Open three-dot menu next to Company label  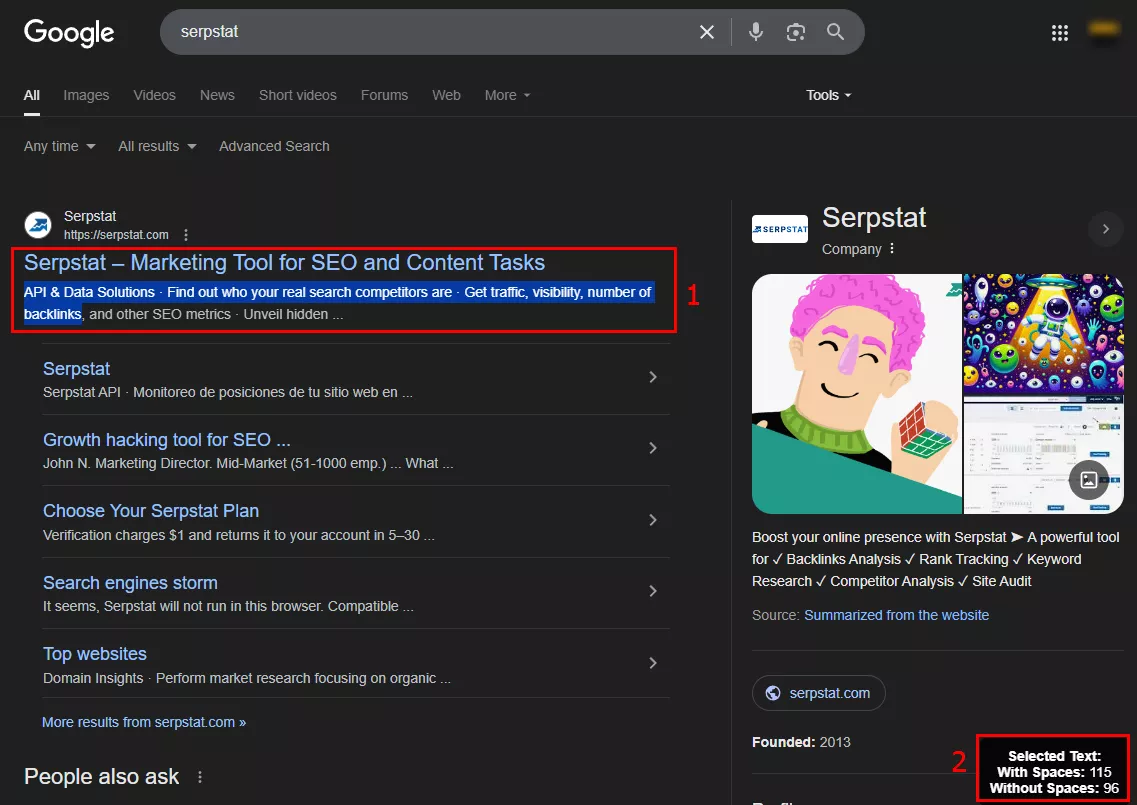point(892,249)
